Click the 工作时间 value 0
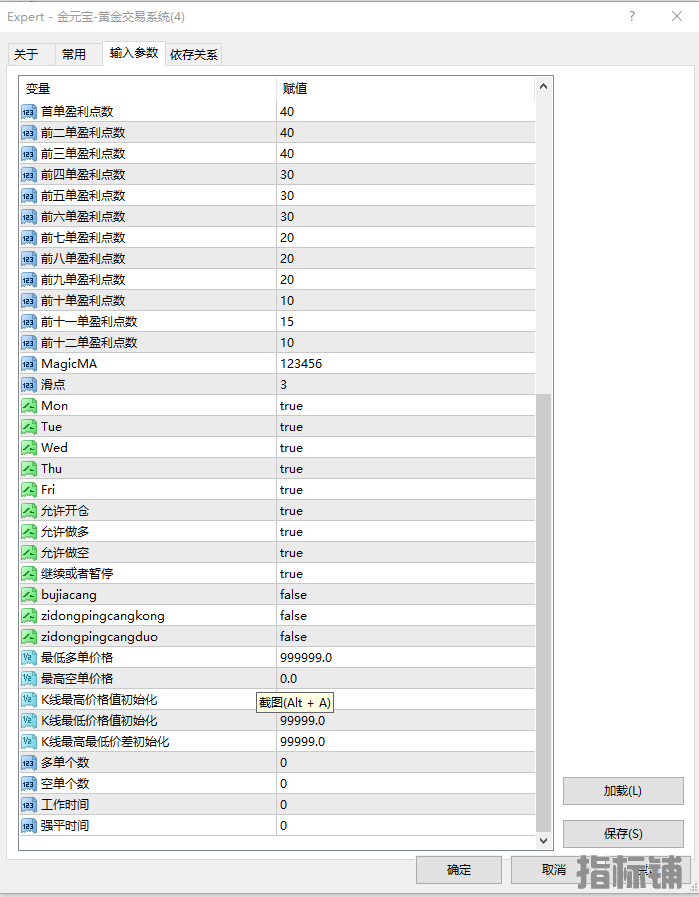The width and height of the screenshot is (699, 897). click(283, 804)
